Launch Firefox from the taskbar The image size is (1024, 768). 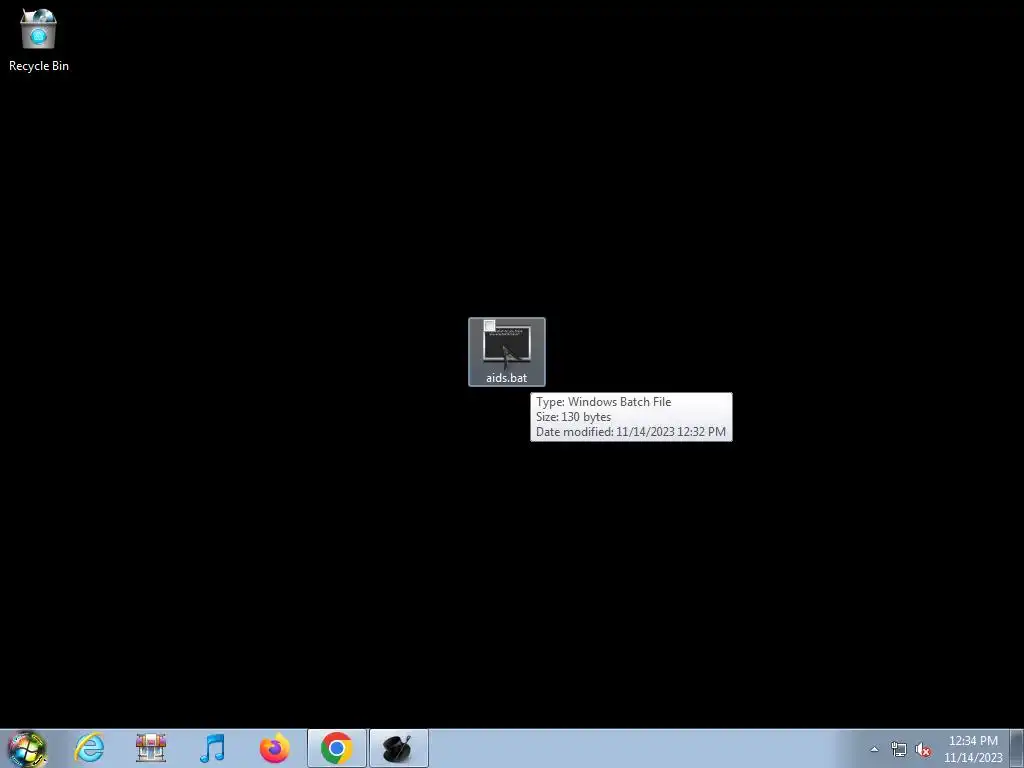[x=274, y=748]
